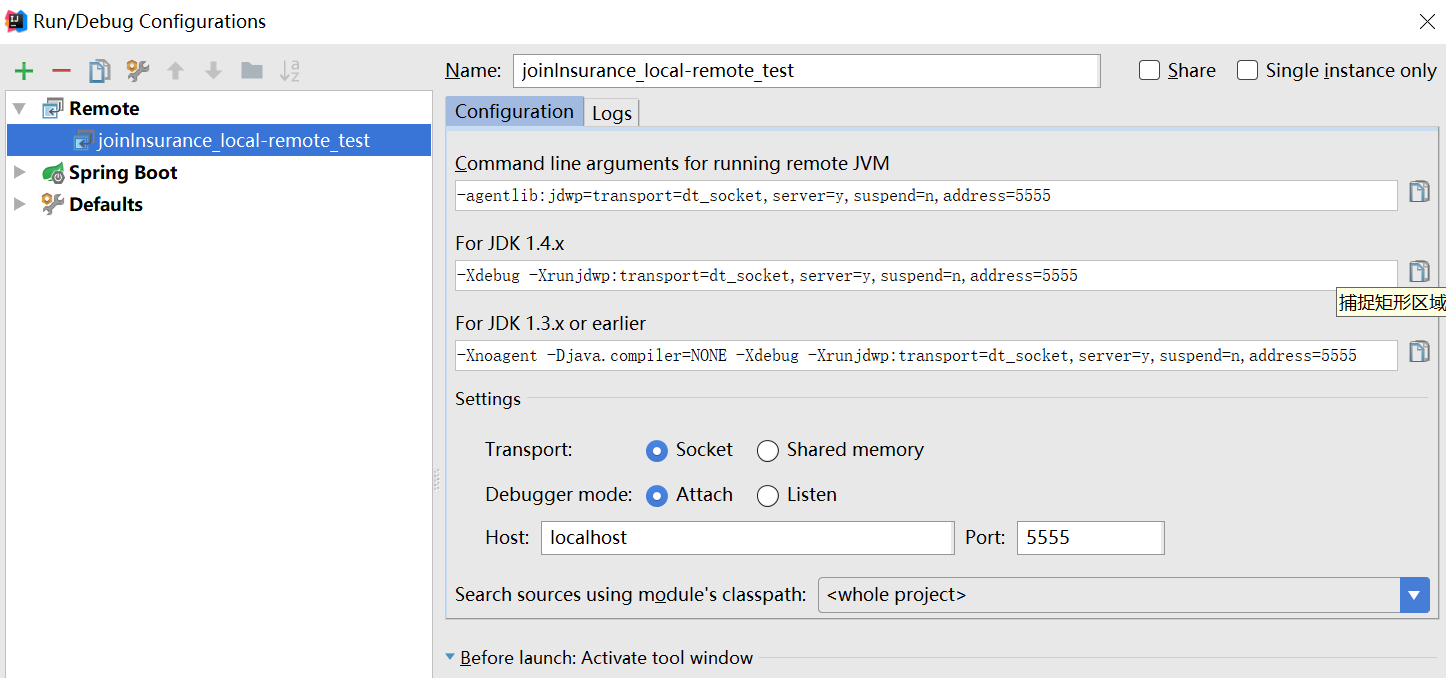1446x678 pixels.
Task: Select joinInsurance_local-remote_test in the tree
Action: tap(233, 141)
